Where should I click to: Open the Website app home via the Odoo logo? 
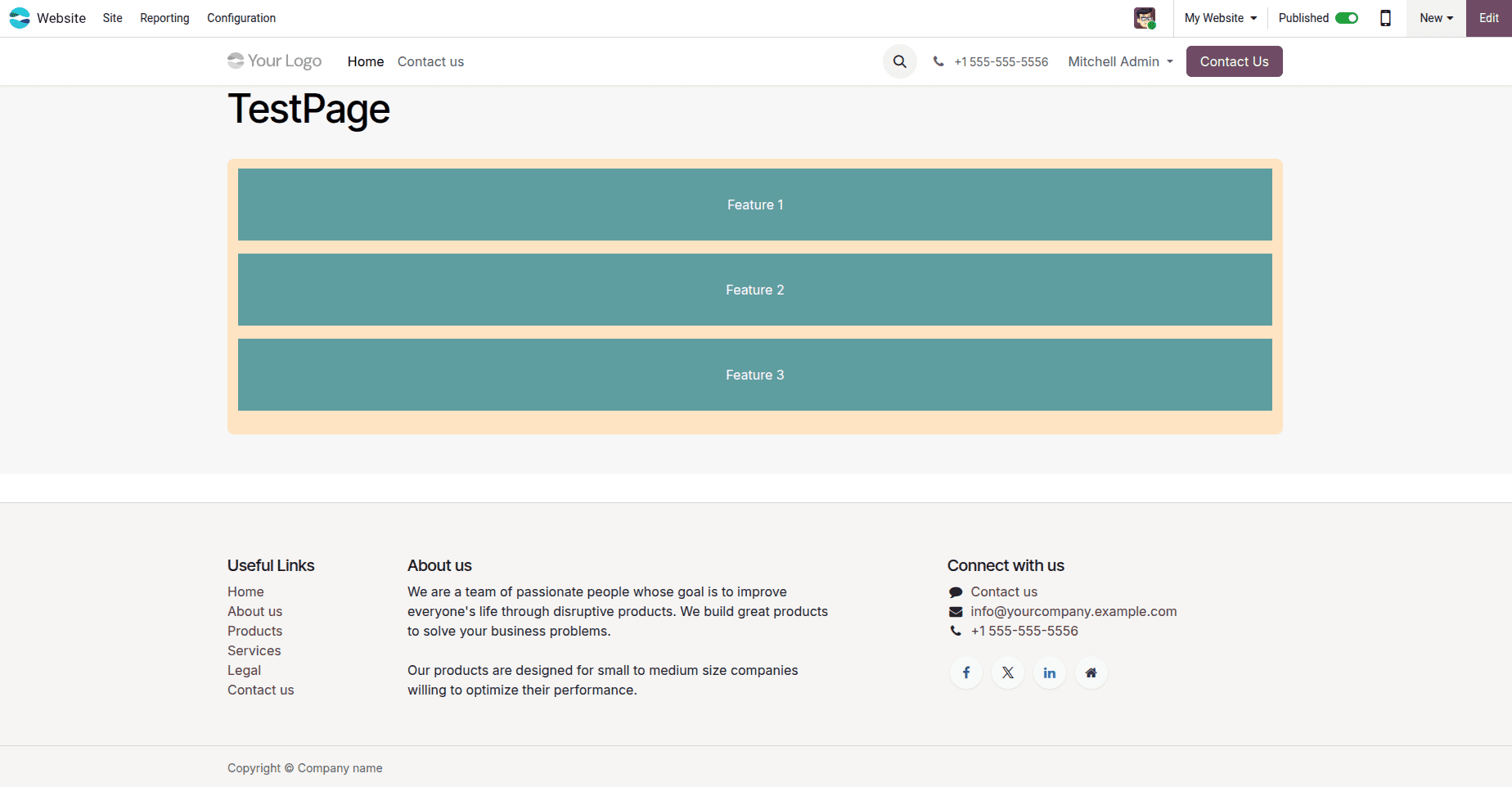[20, 17]
